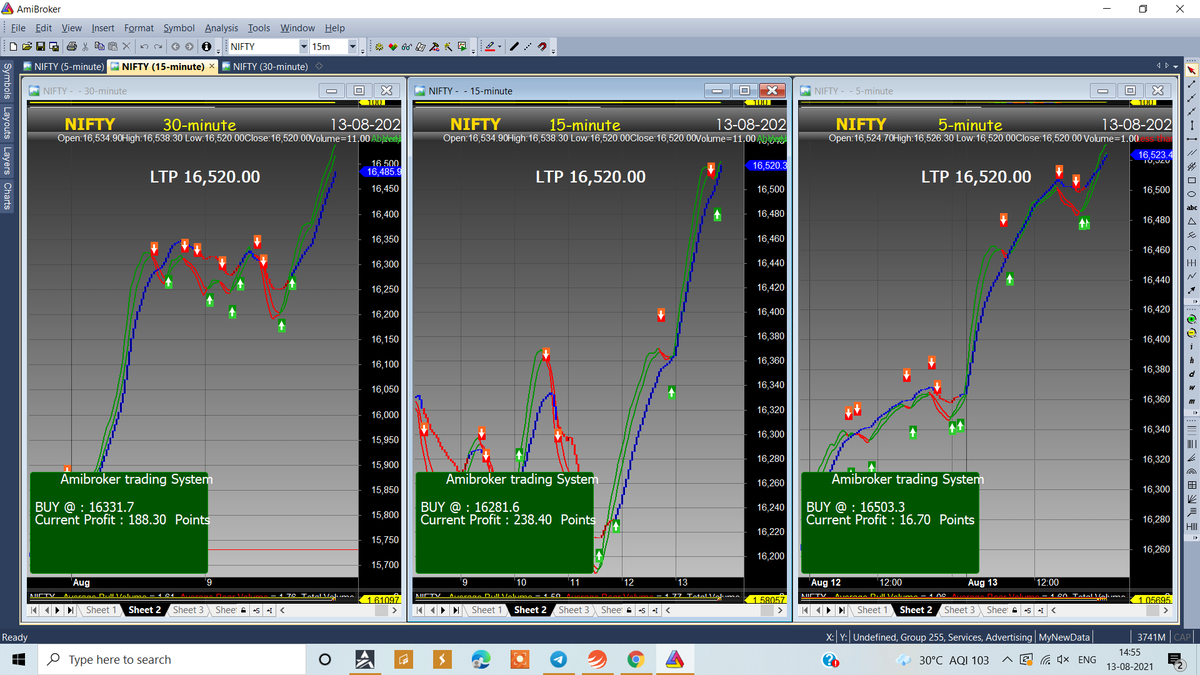Image resolution: width=1200 pixels, height=675 pixels.
Task: Click the Copy toolbar icon
Action: (x=99, y=46)
